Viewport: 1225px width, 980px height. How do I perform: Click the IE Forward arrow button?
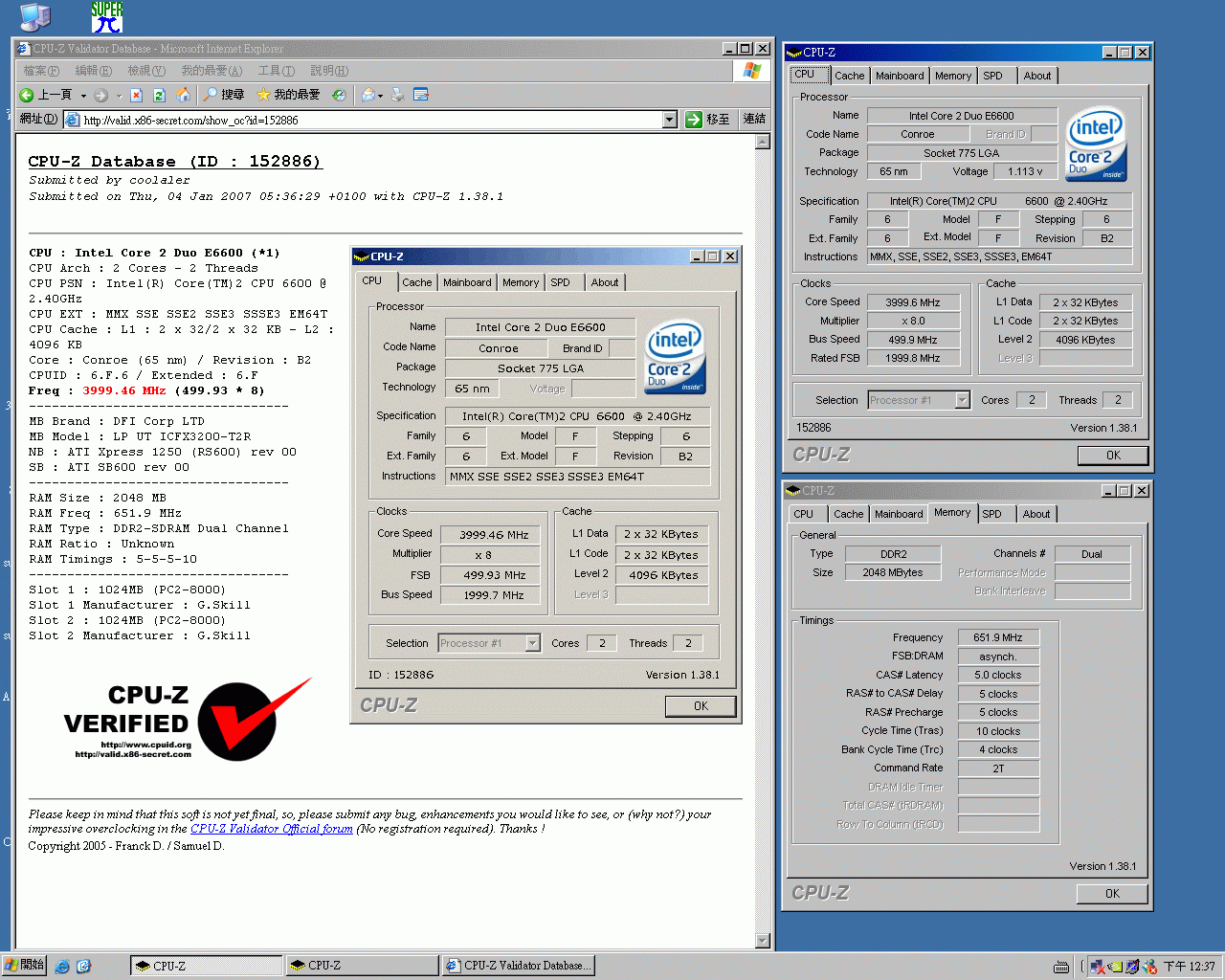point(100,95)
